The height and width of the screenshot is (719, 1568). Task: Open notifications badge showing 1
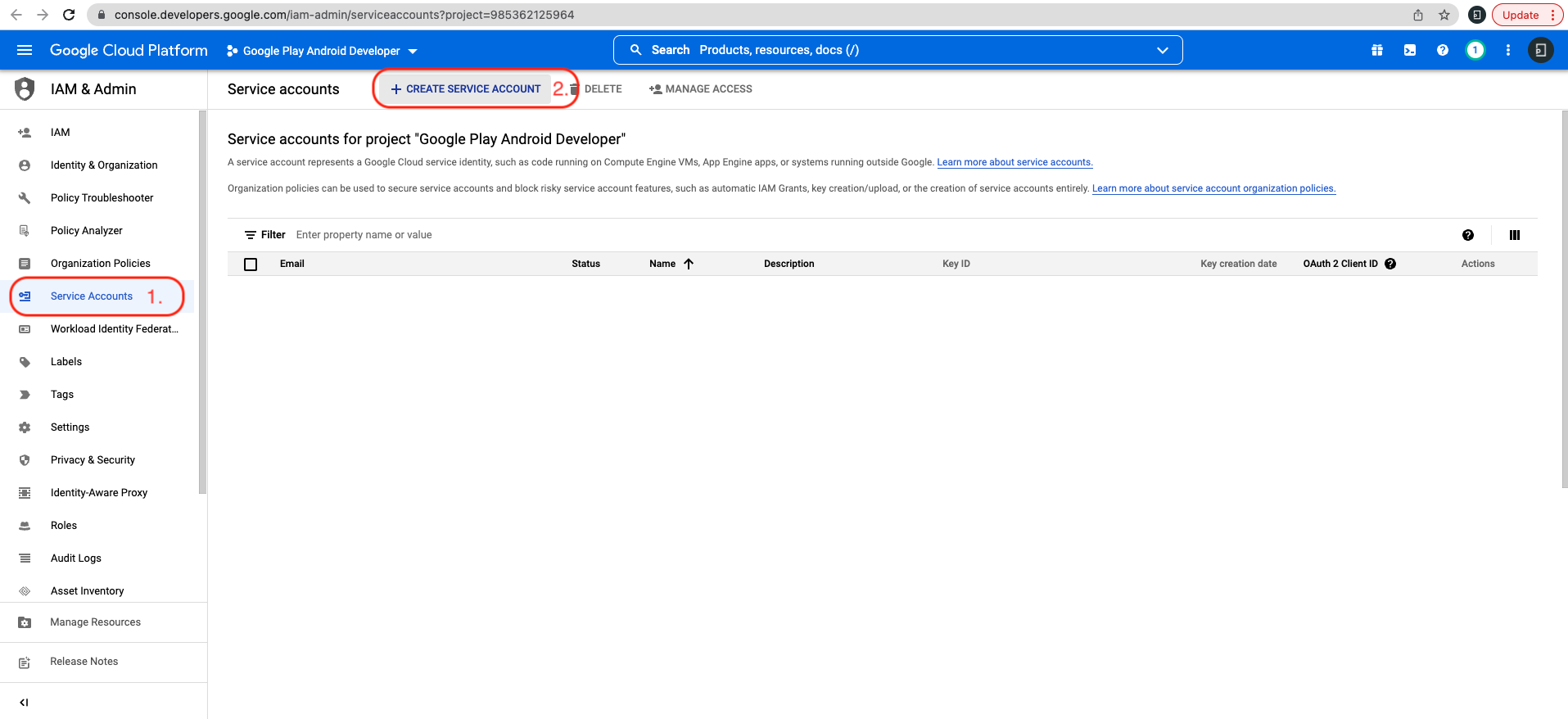tap(1475, 50)
